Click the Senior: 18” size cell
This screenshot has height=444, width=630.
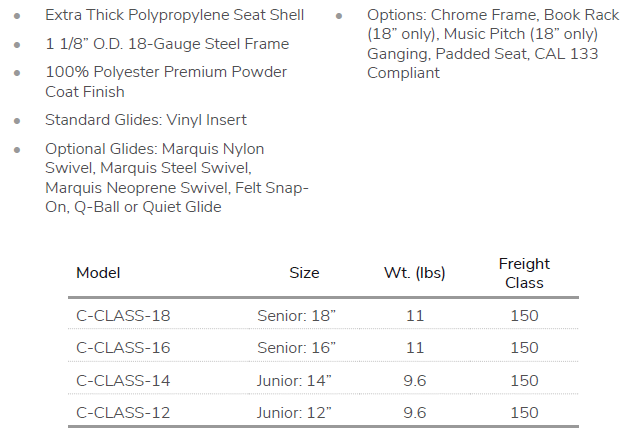[297, 316]
